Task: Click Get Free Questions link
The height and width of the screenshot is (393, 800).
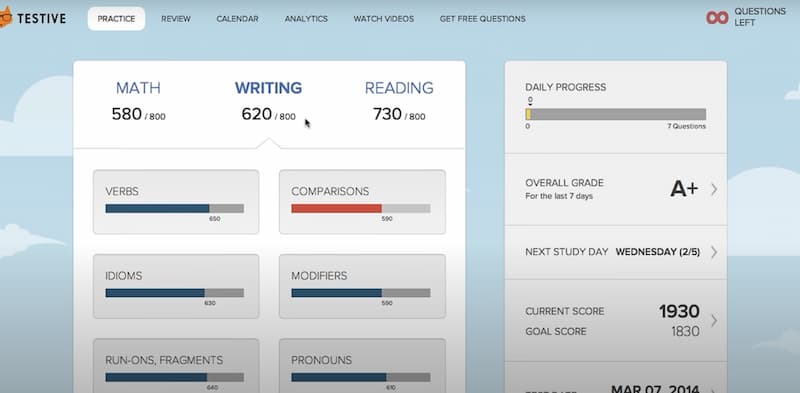Action: tap(483, 19)
